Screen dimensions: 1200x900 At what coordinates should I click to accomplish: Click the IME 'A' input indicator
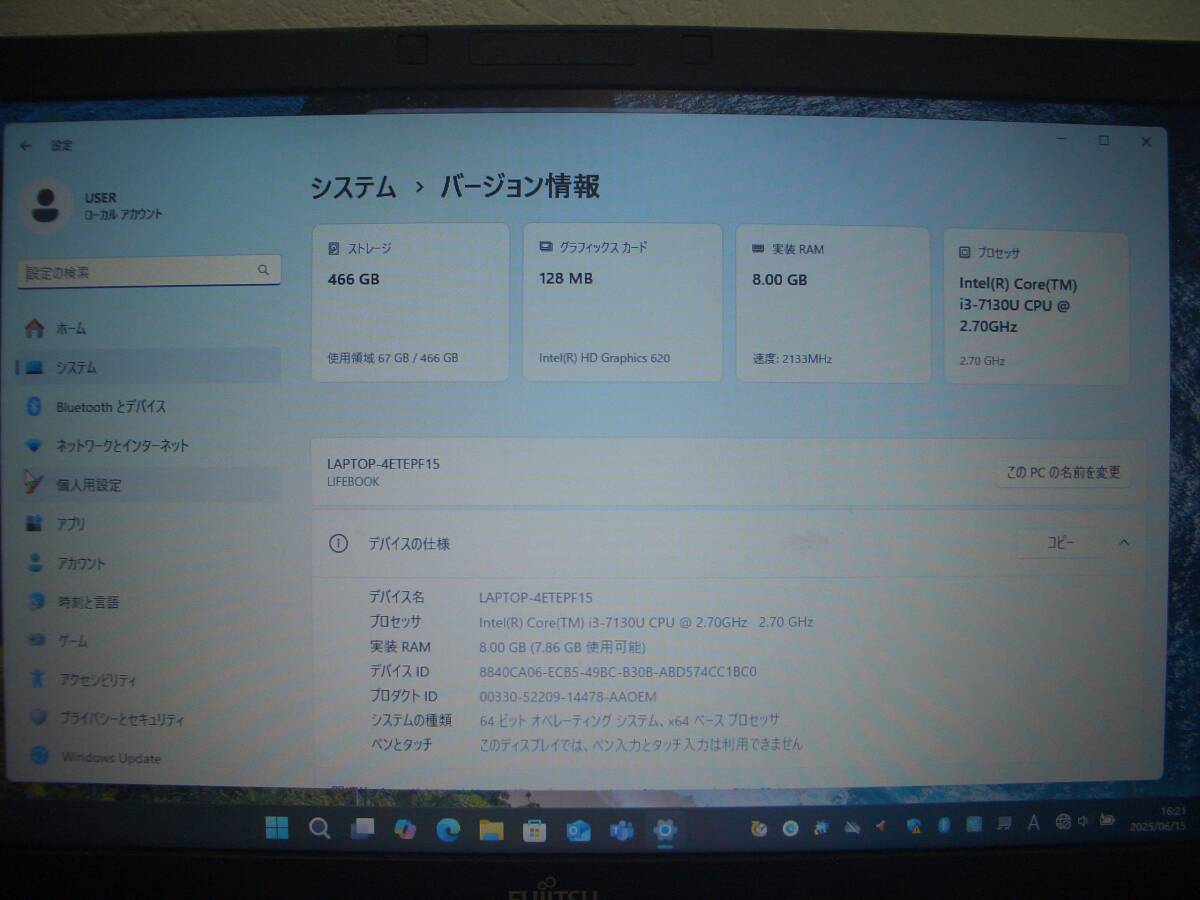tap(1033, 823)
